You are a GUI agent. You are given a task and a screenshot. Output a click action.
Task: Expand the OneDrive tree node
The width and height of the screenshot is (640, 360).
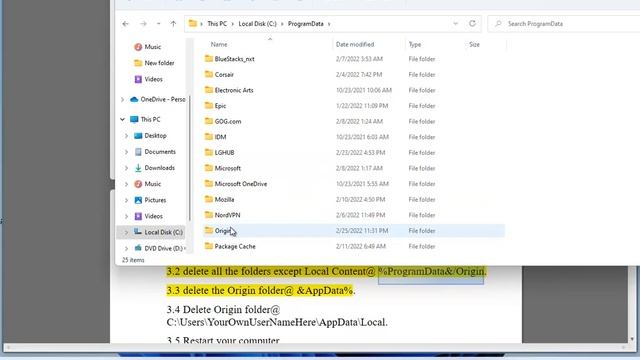coord(122,100)
